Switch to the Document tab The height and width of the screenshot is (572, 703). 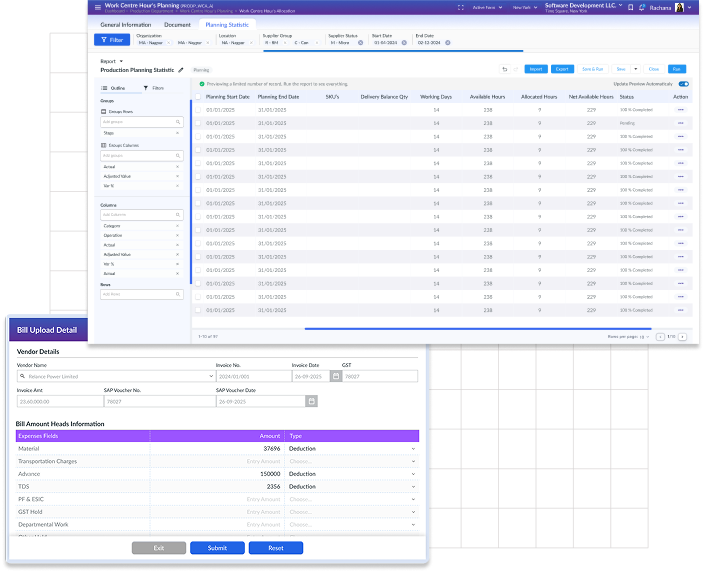pos(177,25)
